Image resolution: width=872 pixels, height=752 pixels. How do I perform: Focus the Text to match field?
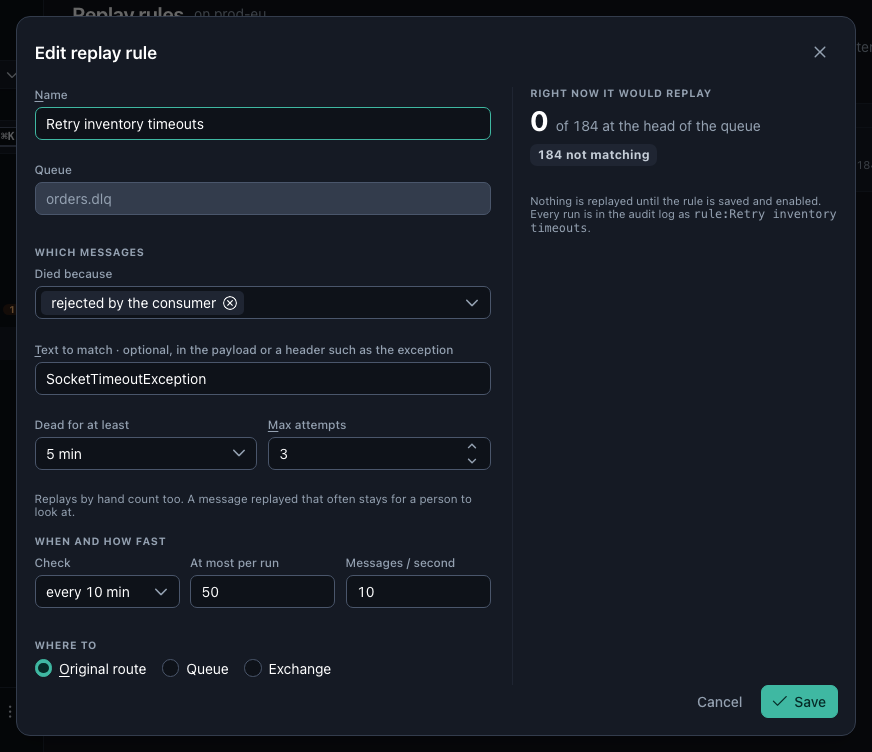click(262, 379)
